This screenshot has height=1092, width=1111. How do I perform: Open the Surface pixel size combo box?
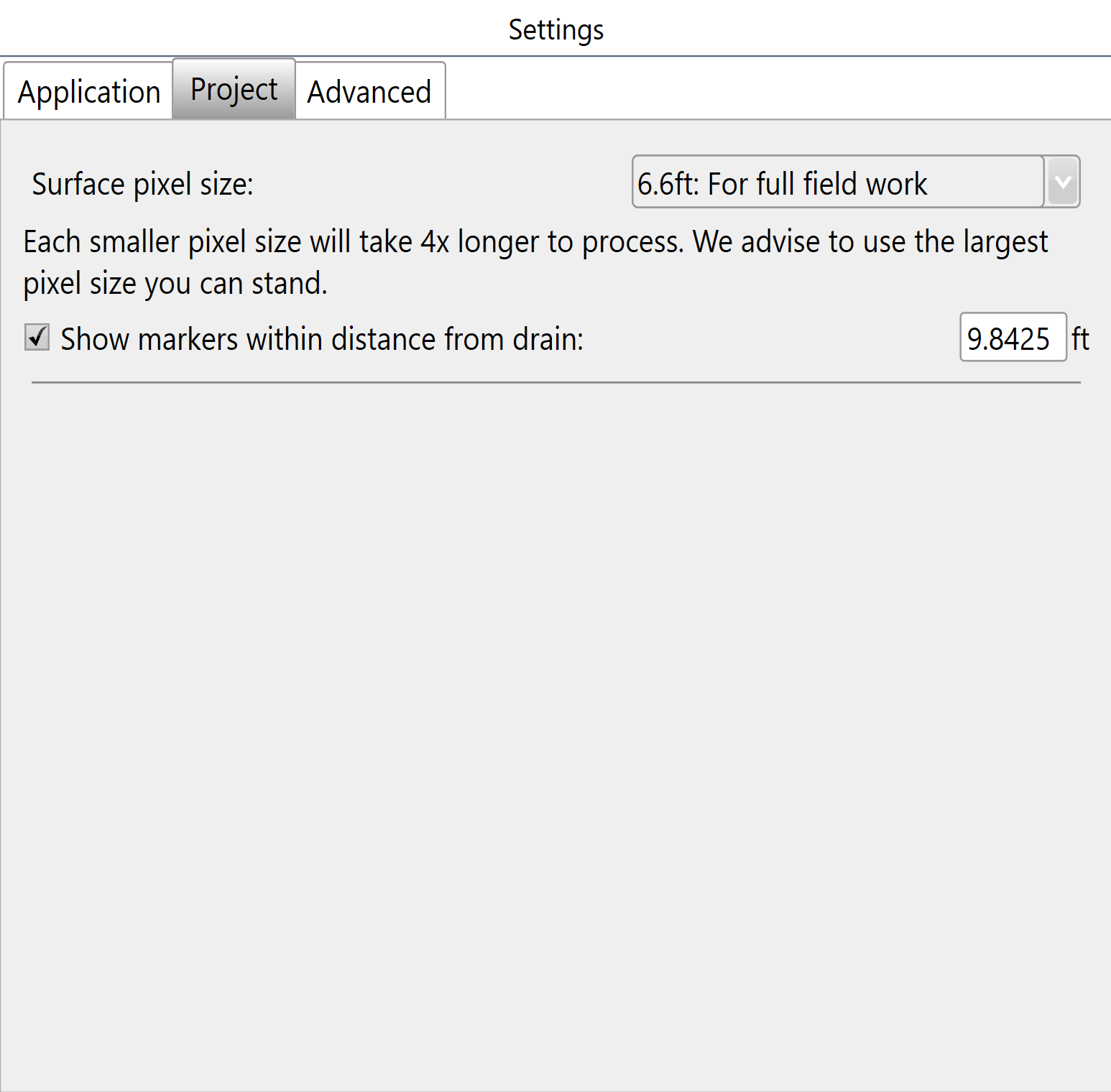[855, 182]
